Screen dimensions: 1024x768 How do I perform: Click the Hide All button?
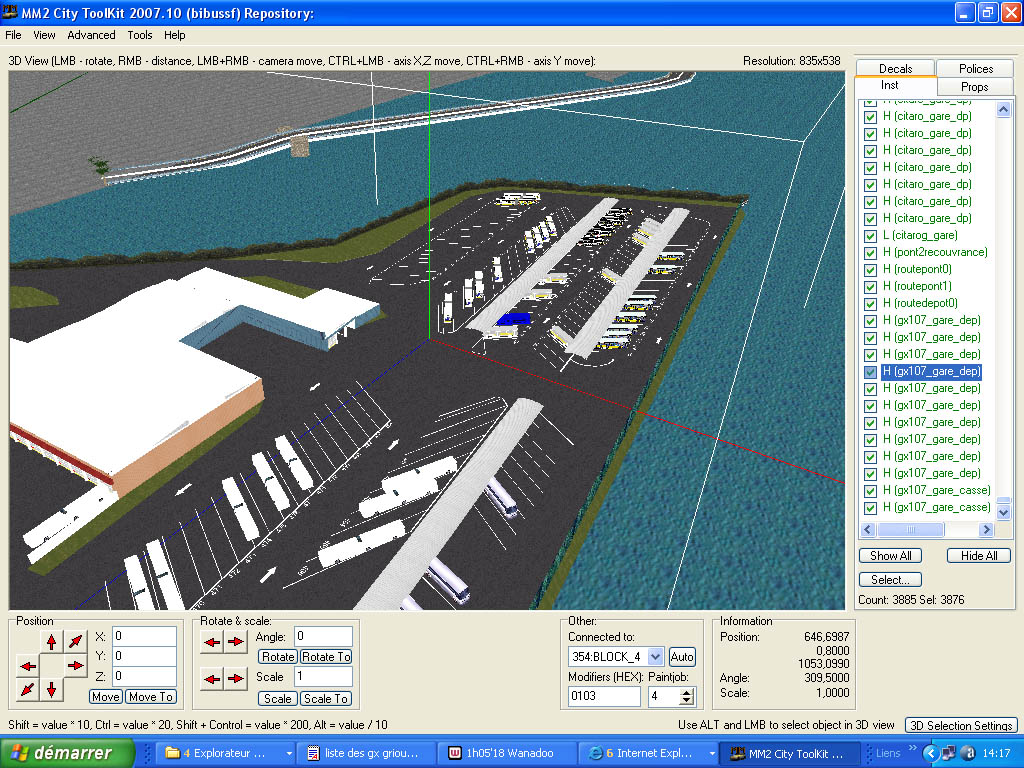click(978, 556)
